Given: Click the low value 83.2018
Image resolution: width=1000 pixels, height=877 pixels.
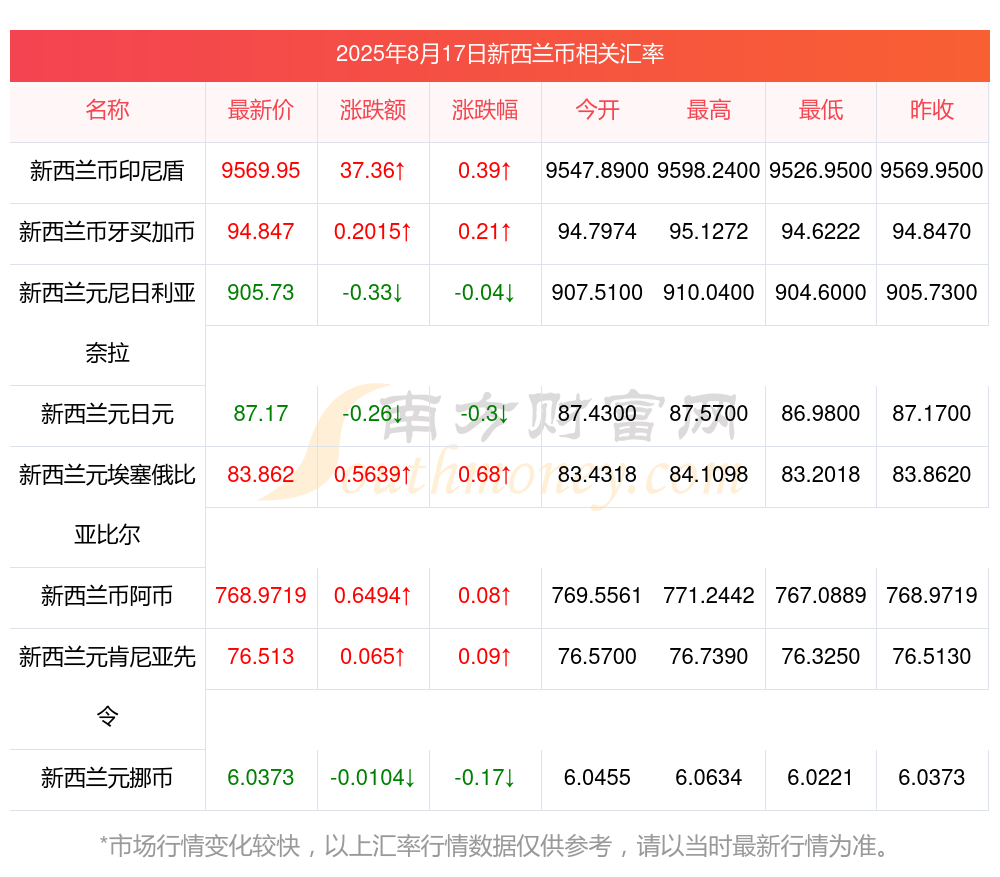Looking at the screenshot, I should point(821,474).
